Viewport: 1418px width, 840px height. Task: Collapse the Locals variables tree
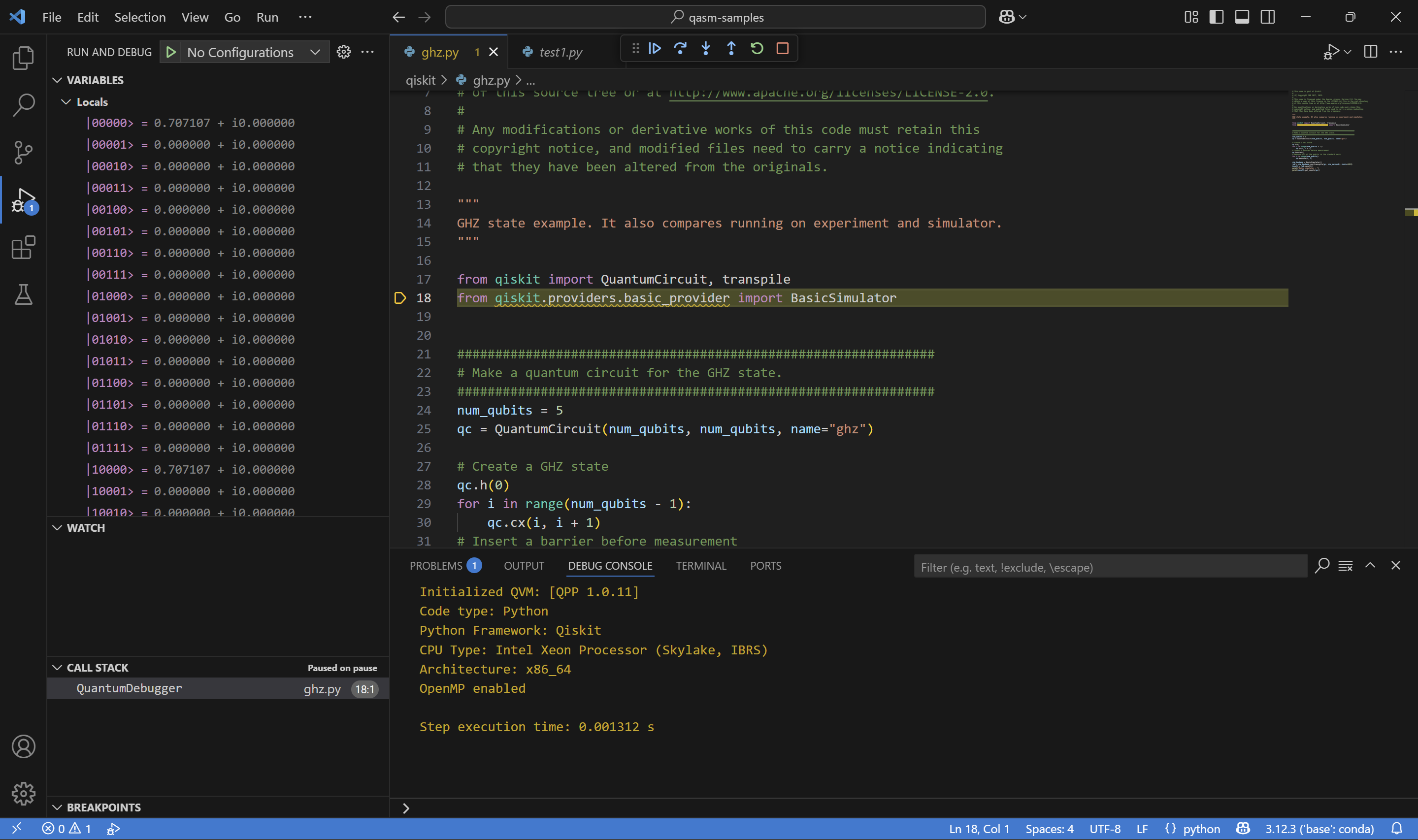(66, 102)
